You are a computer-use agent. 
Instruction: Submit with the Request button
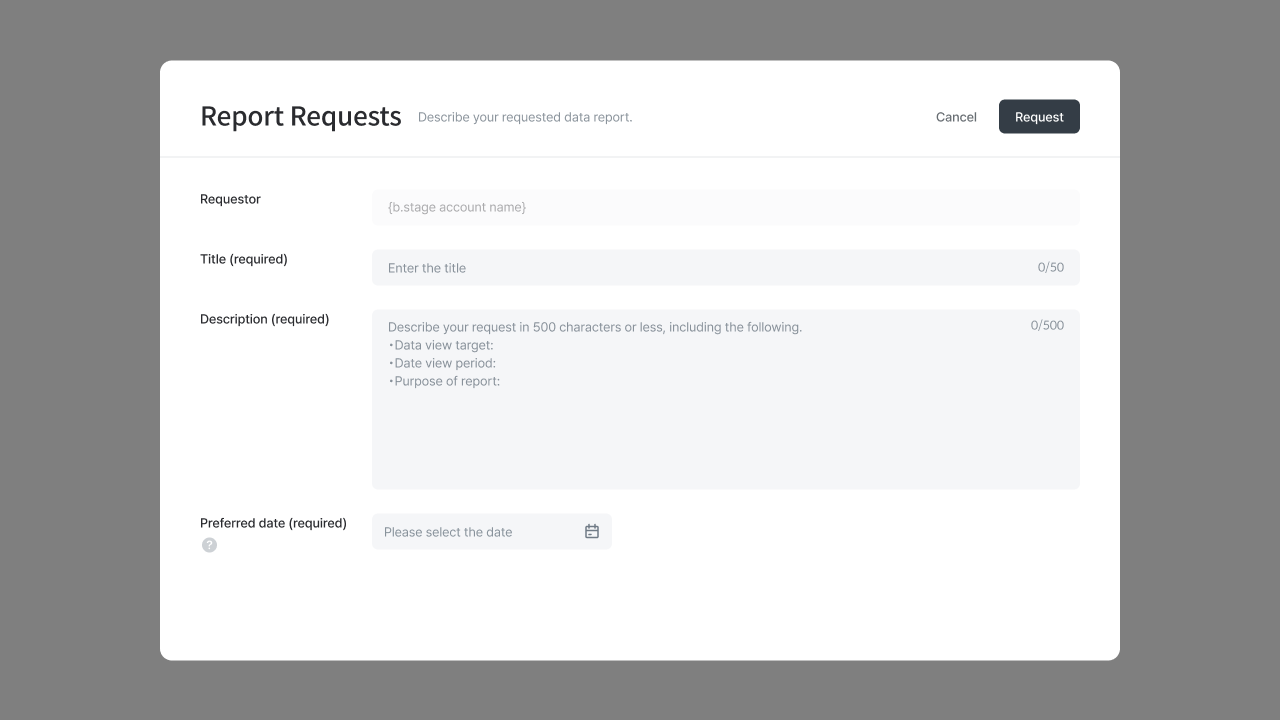tap(1039, 116)
